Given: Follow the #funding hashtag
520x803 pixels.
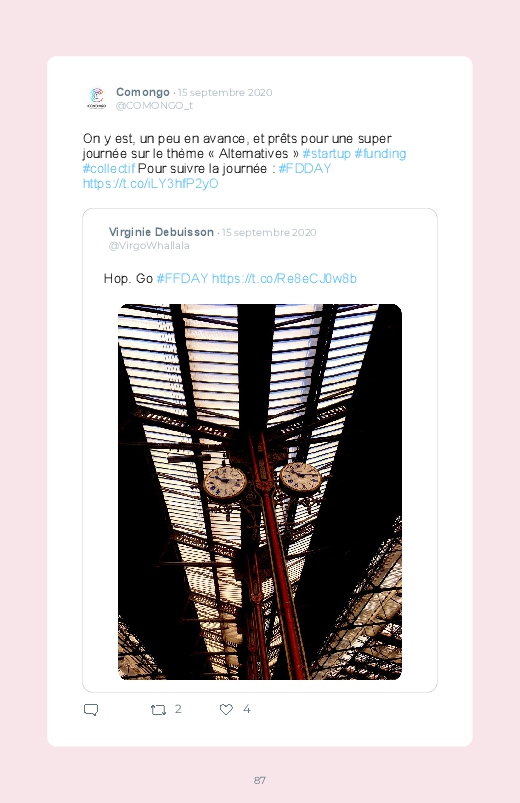Looking at the screenshot, I should pyautogui.click(x=381, y=154).
